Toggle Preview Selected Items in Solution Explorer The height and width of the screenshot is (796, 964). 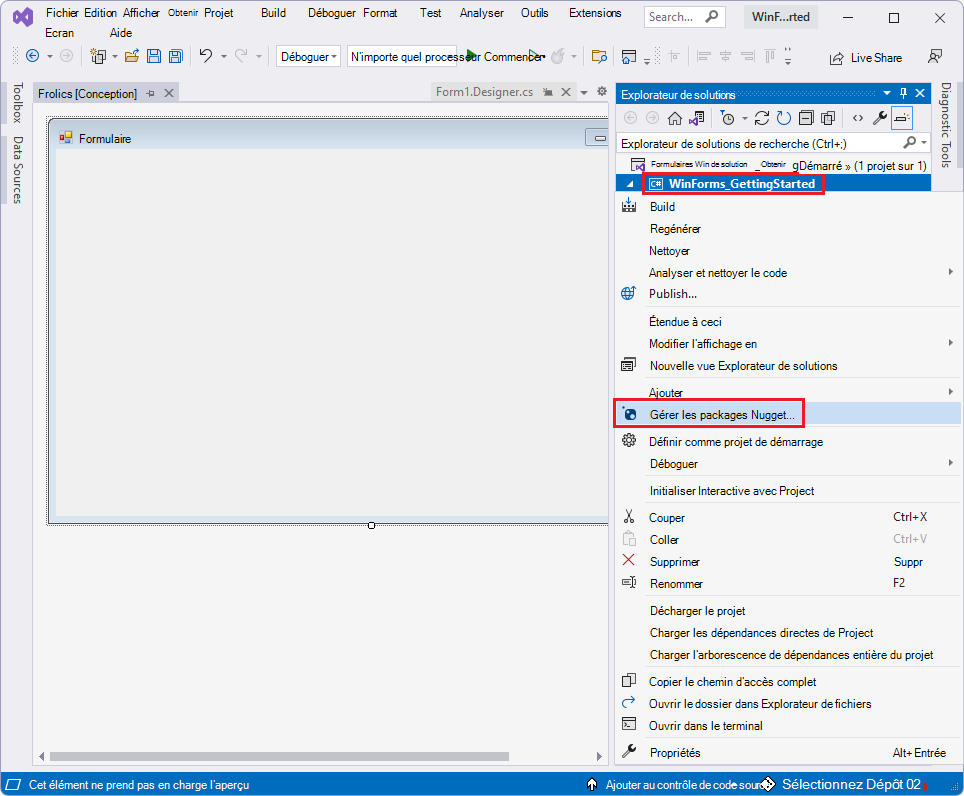(x=902, y=117)
